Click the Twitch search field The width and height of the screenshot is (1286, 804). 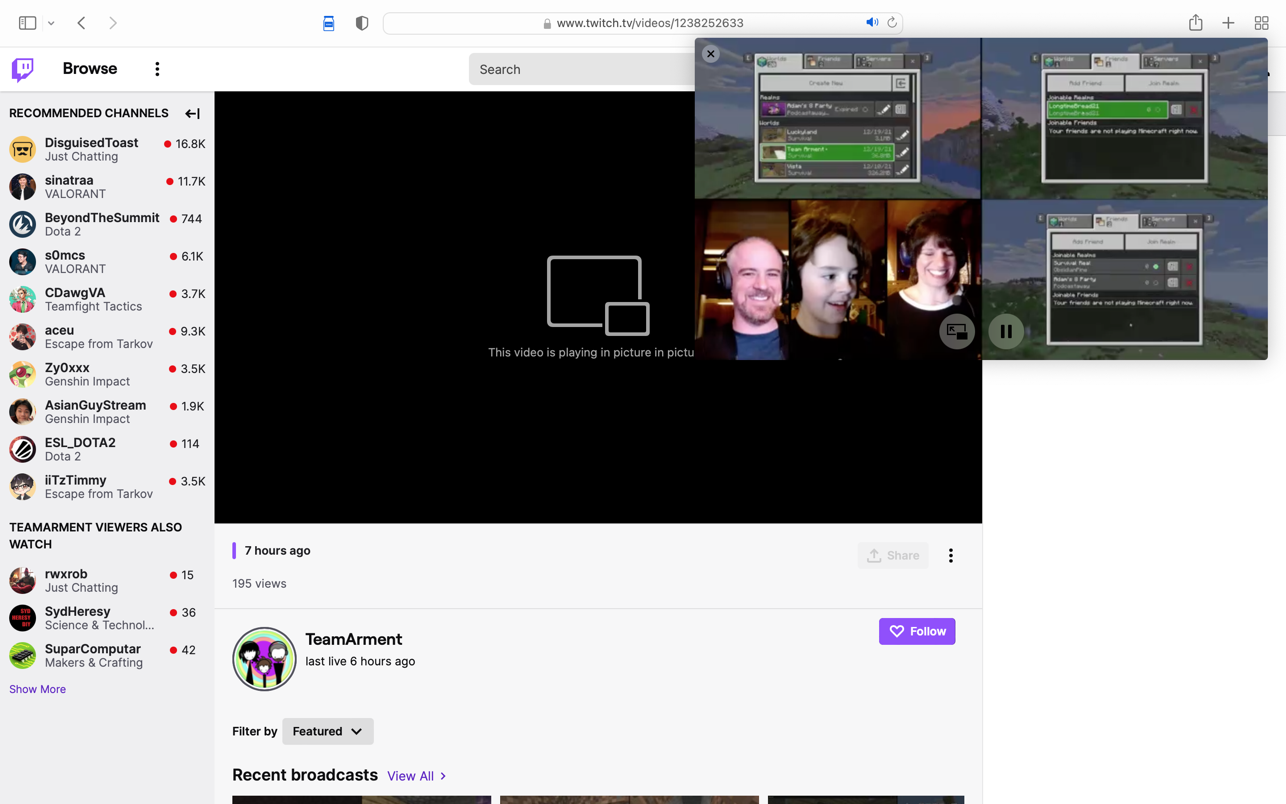(580, 69)
